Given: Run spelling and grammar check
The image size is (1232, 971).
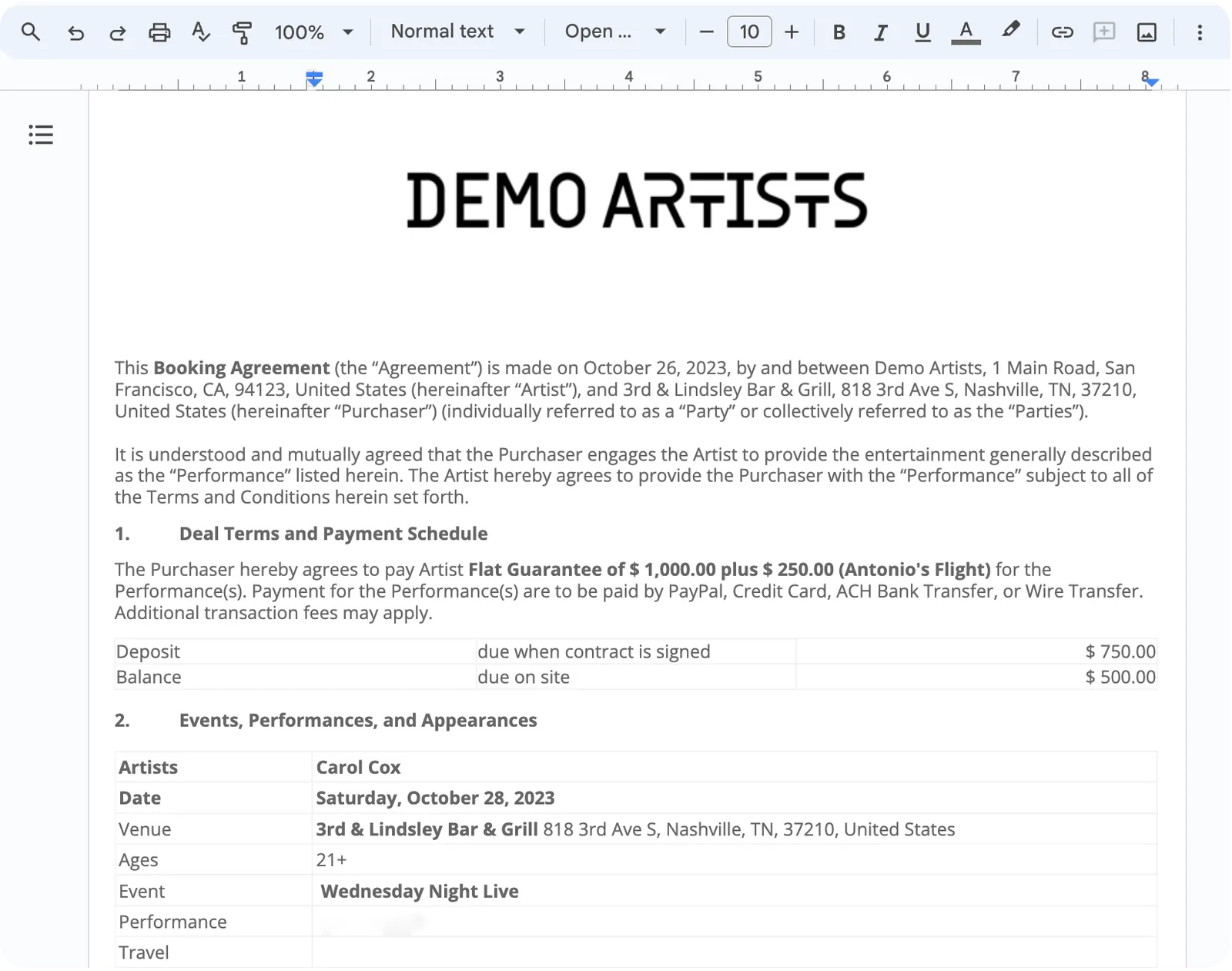Looking at the screenshot, I should coord(201,32).
